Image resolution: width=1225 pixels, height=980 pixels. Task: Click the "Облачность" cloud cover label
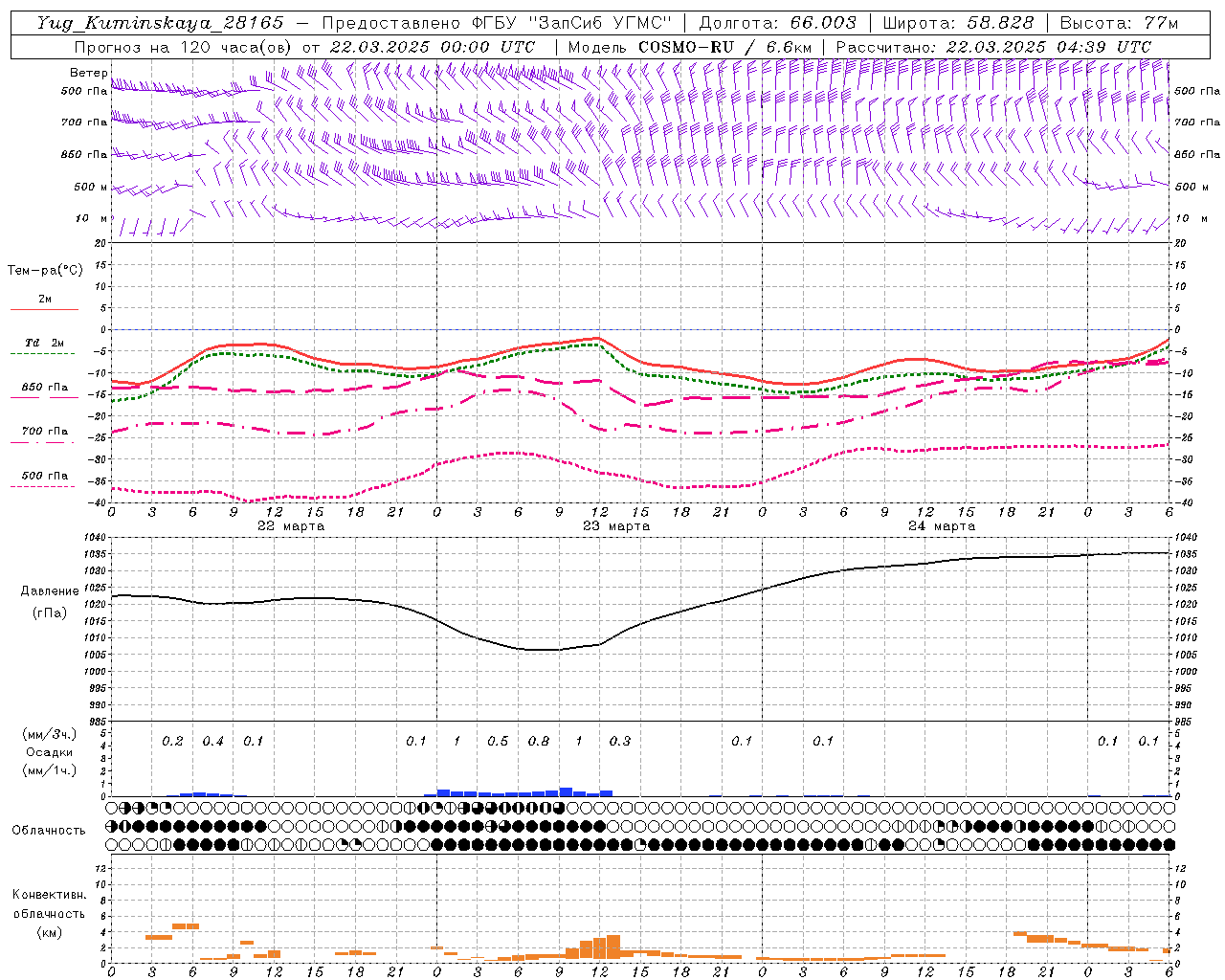click(49, 831)
